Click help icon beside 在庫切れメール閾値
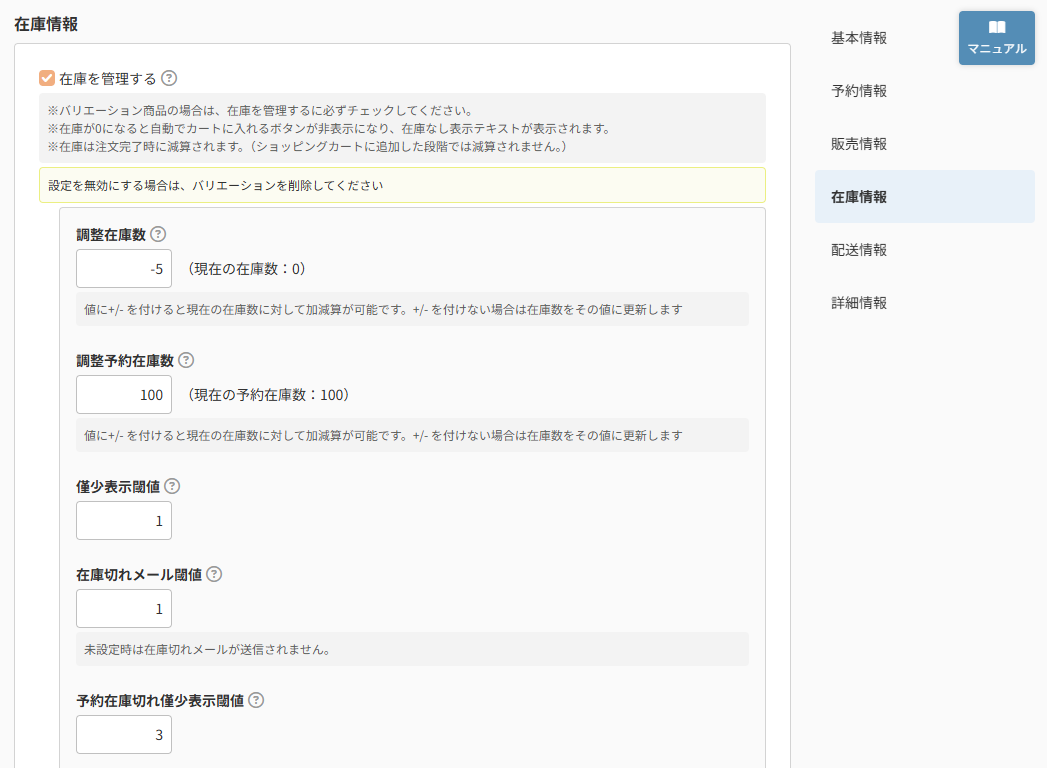1047x768 pixels. tap(214, 574)
